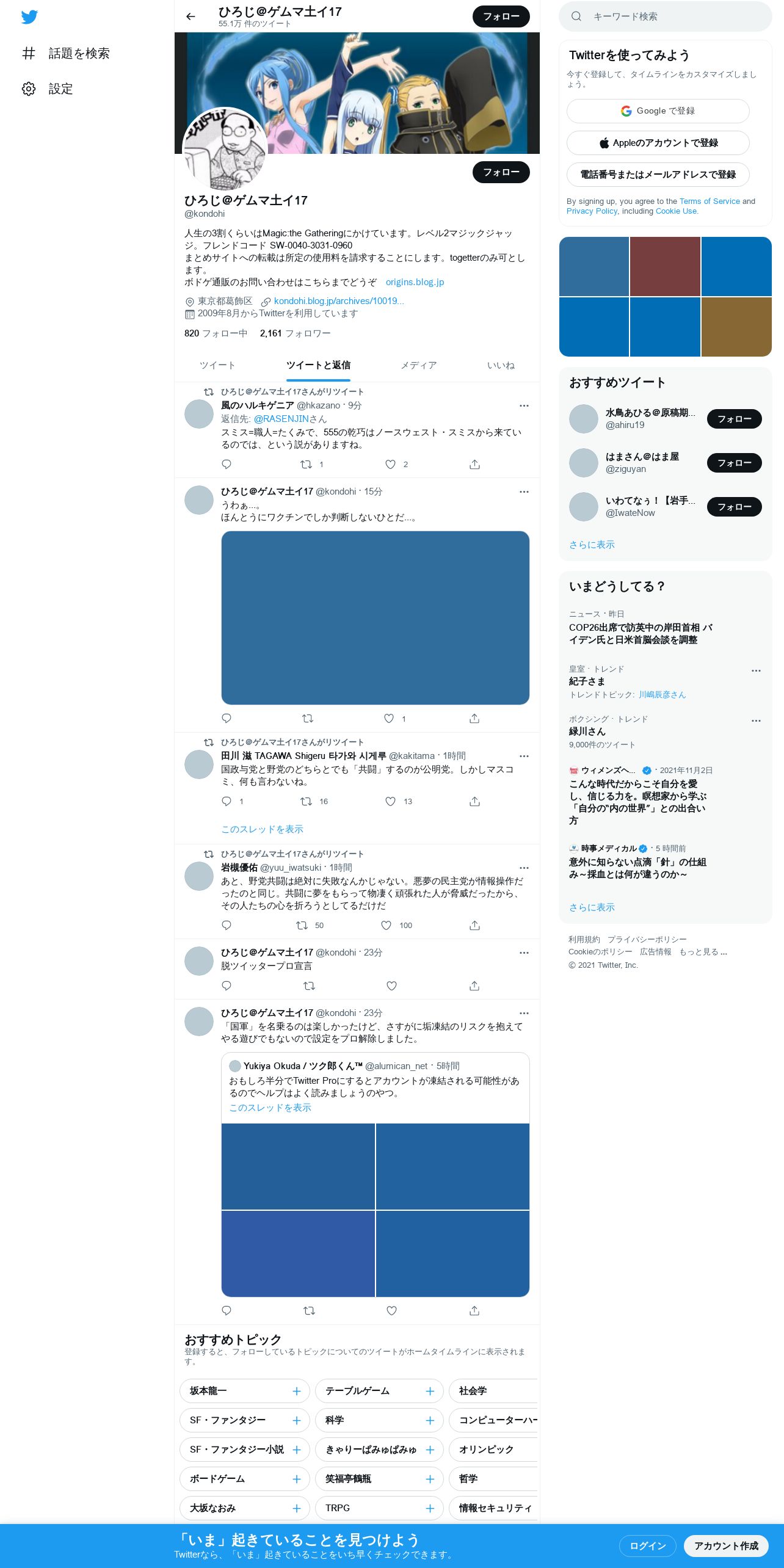This screenshot has height=1568, width=784.
Task: Open more options on うわぁ tweet
Action: click(524, 492)
